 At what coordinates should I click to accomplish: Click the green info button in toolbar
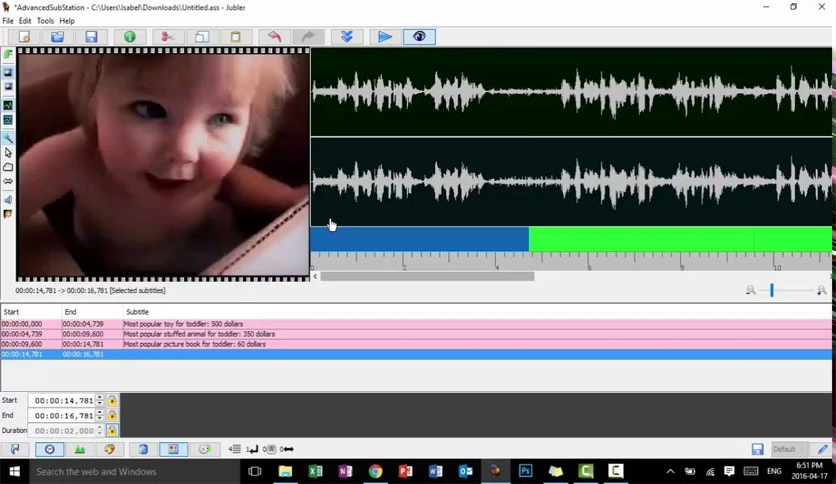tap(130, 37)
